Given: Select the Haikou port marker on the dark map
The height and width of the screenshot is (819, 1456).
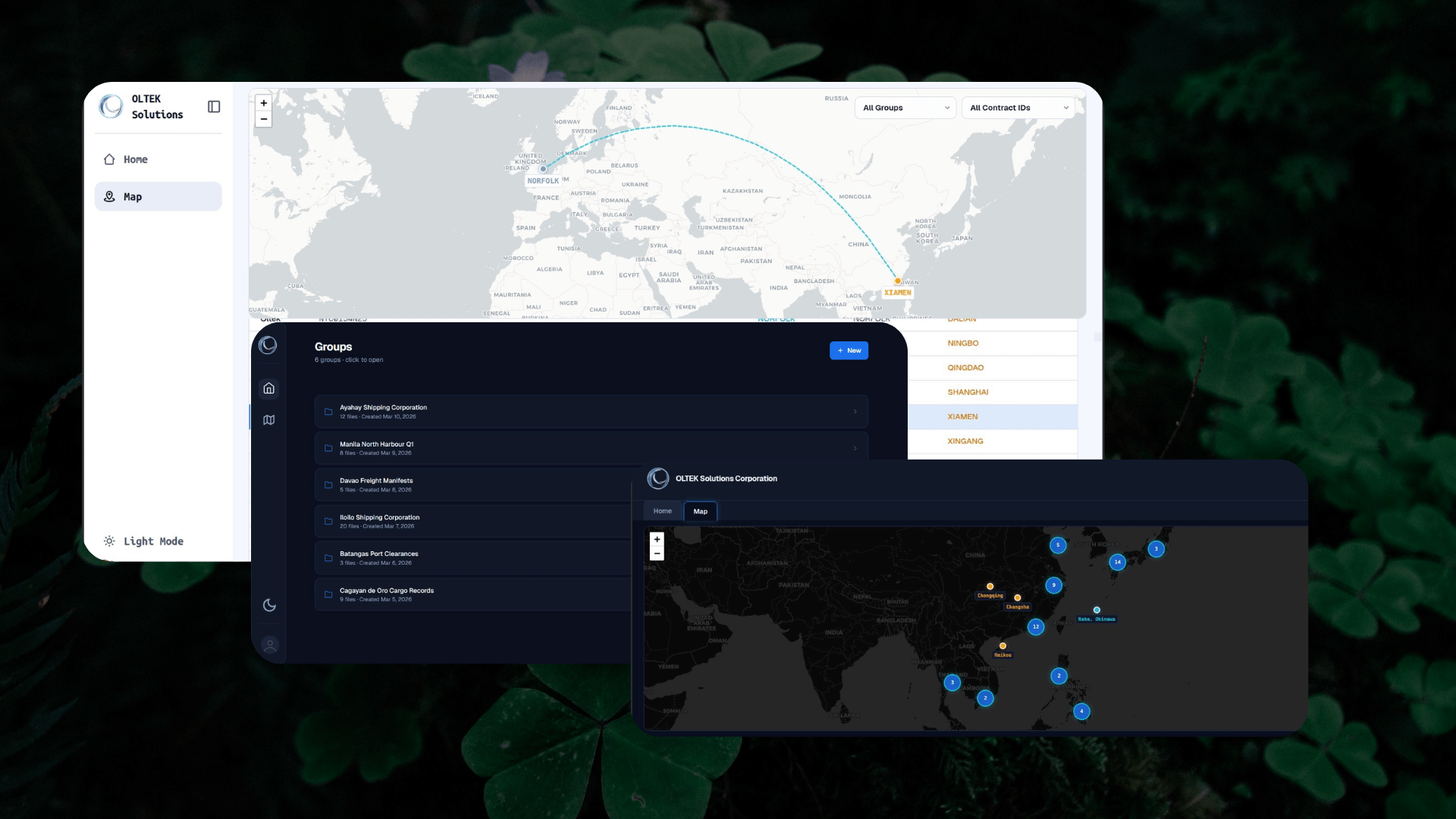Looking at the screenshot, I should [1003, 645].
